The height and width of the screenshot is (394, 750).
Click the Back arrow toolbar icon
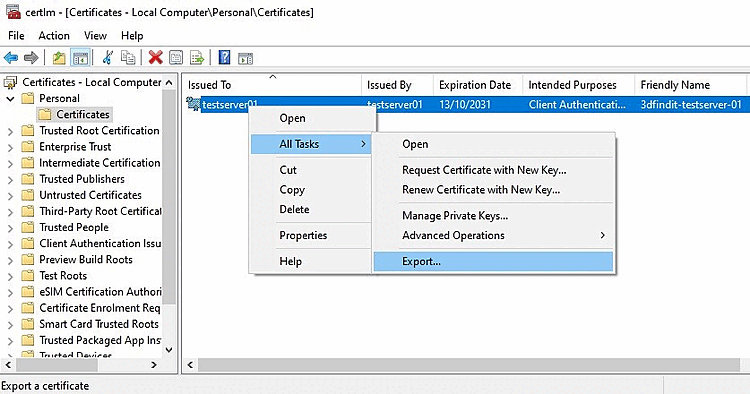point(11,58)
